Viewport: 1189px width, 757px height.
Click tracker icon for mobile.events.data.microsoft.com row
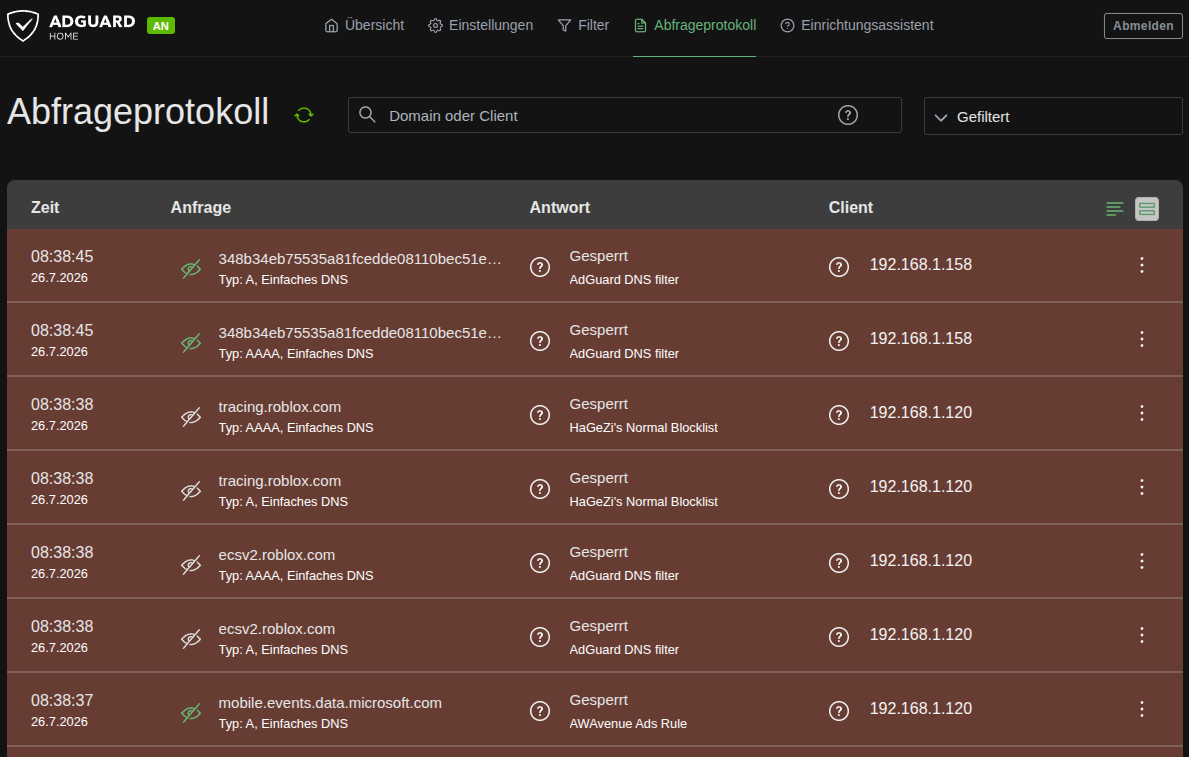click(191, 712)
